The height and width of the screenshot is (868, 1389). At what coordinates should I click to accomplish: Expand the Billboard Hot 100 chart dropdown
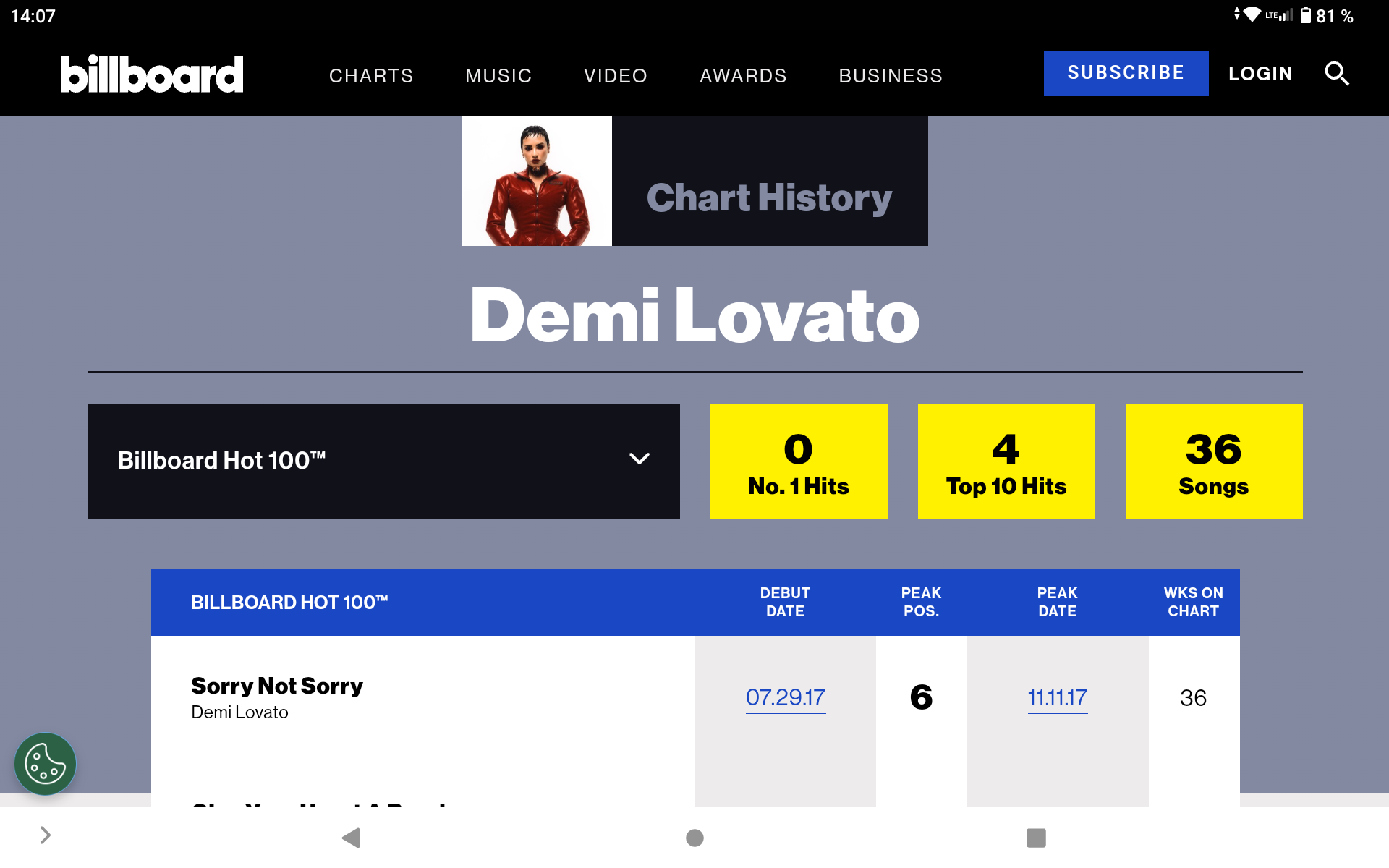coord(383,461)
